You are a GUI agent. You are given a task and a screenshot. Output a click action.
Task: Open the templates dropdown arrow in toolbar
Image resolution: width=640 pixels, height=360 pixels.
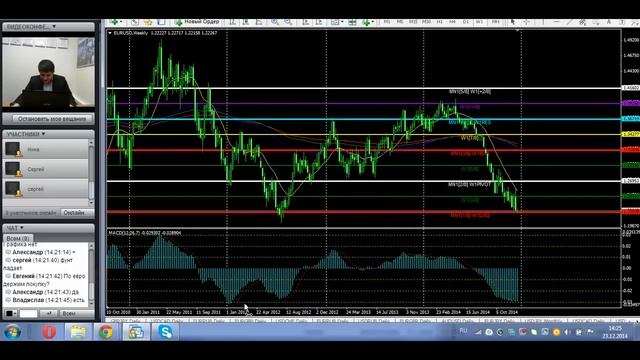(x=342, y=22)
